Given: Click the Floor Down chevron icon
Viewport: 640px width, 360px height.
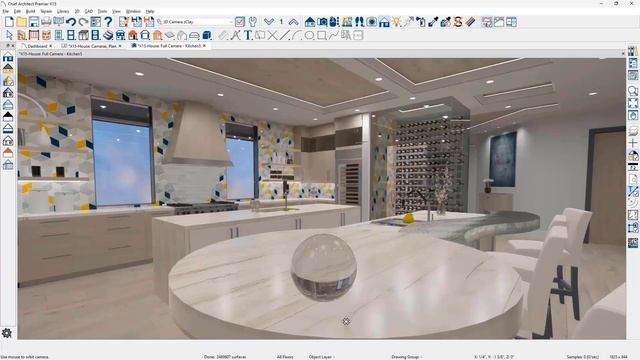Looking at the screenshot, I should (269, 22).
